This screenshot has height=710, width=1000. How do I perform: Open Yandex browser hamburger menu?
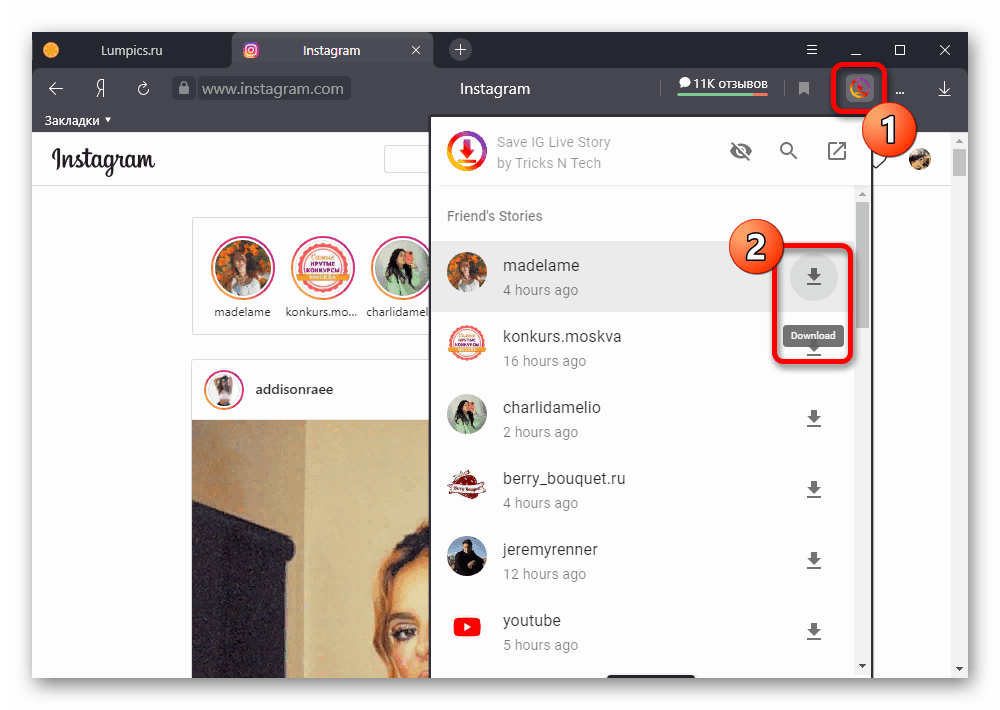coord(812,50)
